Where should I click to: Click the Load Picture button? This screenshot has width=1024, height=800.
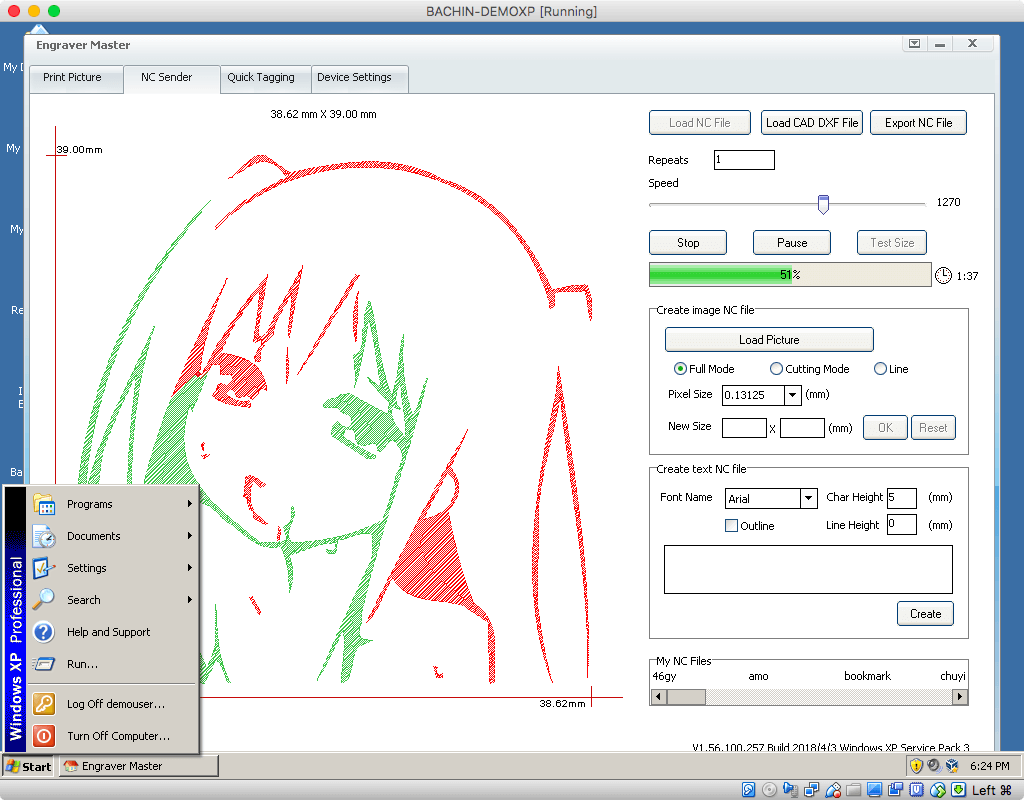tap(769, 340)
